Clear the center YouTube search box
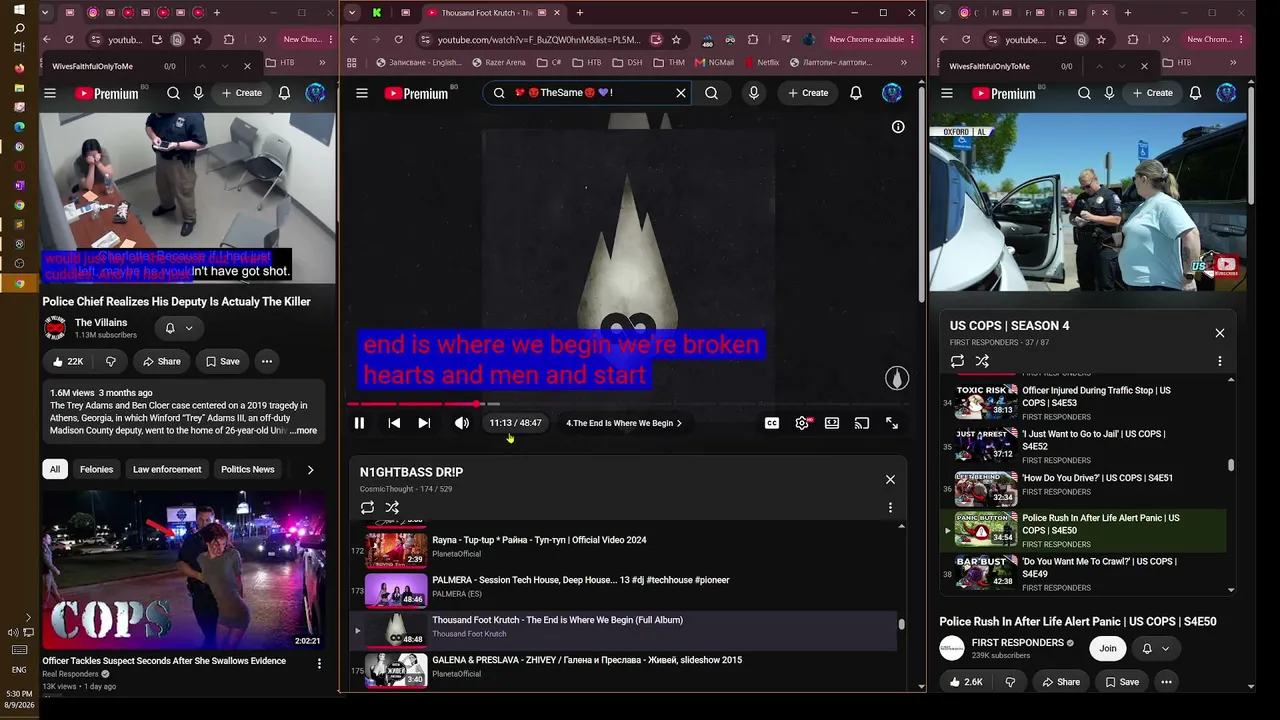 coord(681,93)
